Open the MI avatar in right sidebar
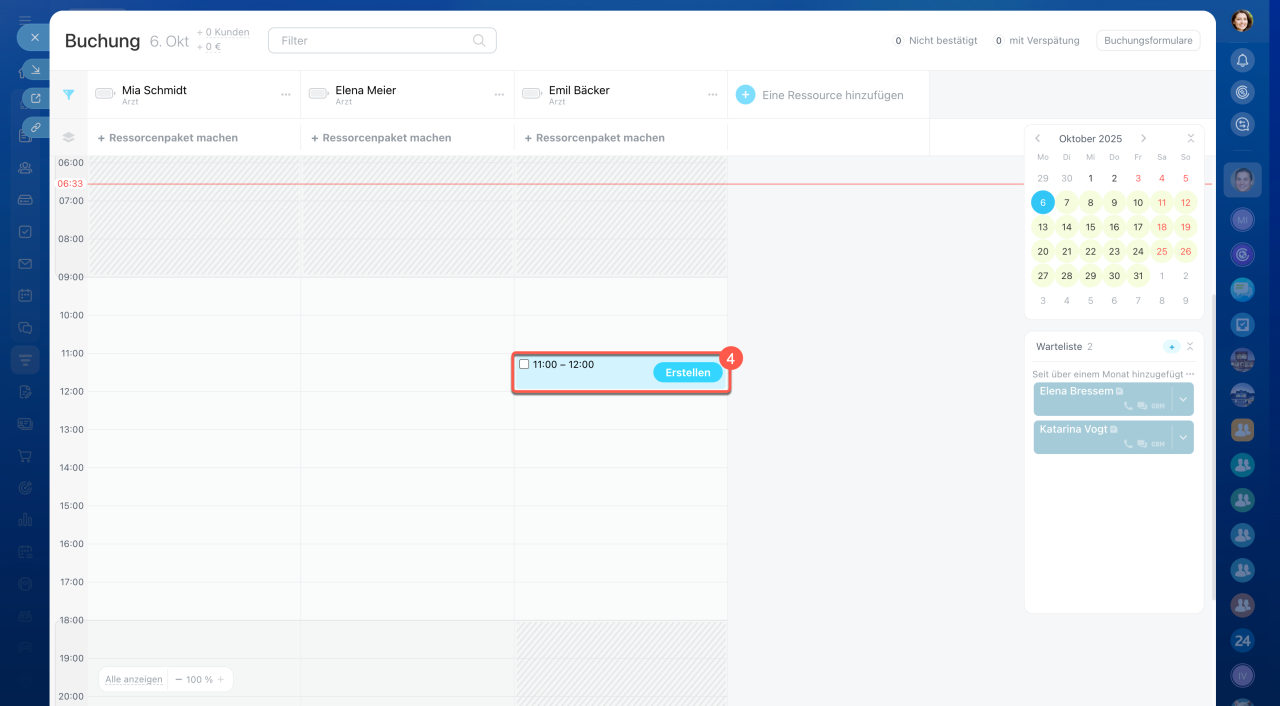Image resolution: width=1280 pixels, height=706 pixels. tap(1242, 219)
